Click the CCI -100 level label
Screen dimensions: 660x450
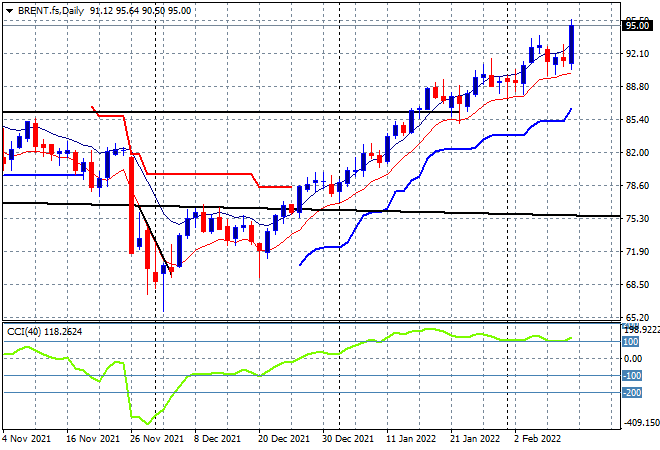click(632, 375)
